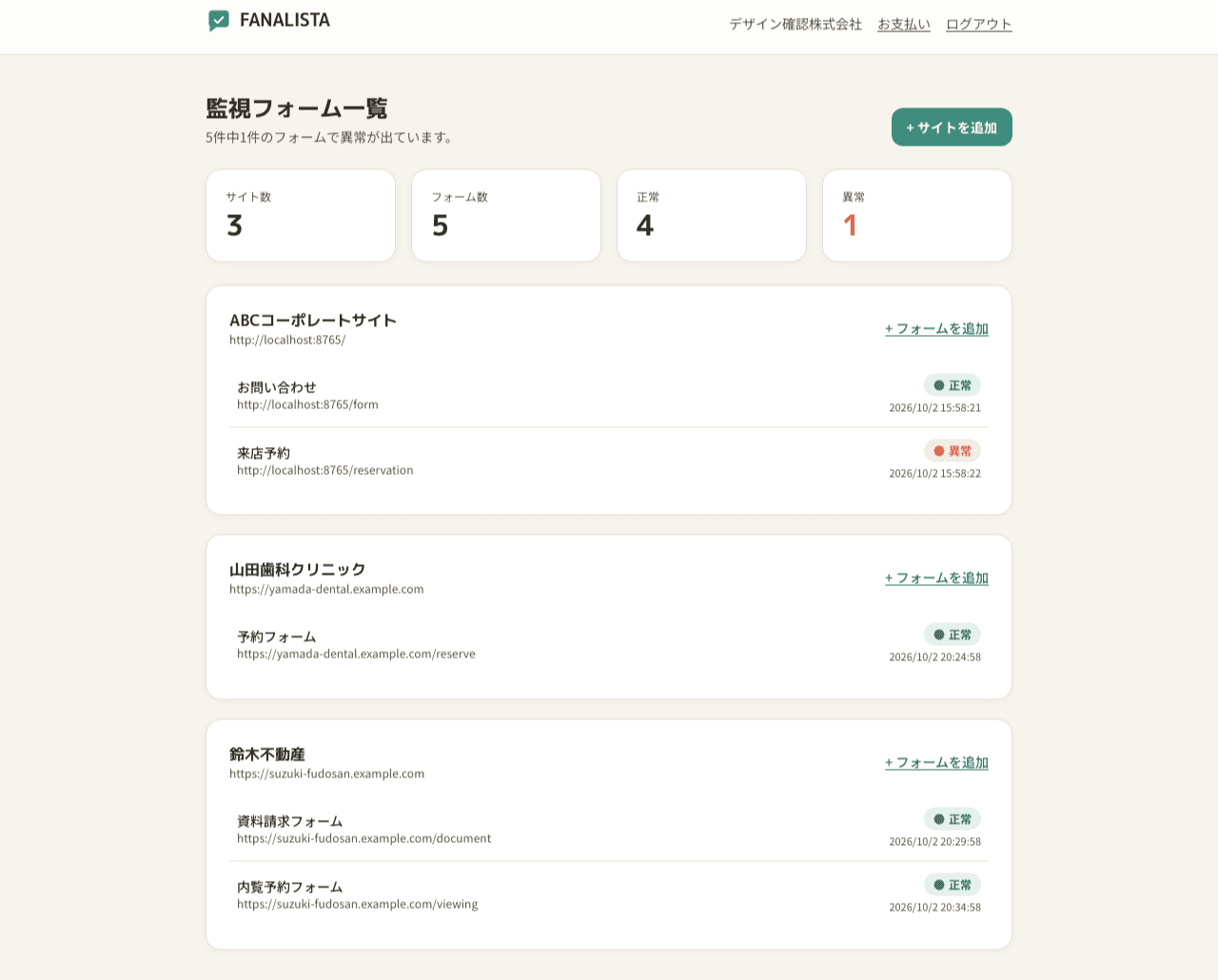
Task: Click the 監視フォーム一覧 page title
Action: pos(297,108)
